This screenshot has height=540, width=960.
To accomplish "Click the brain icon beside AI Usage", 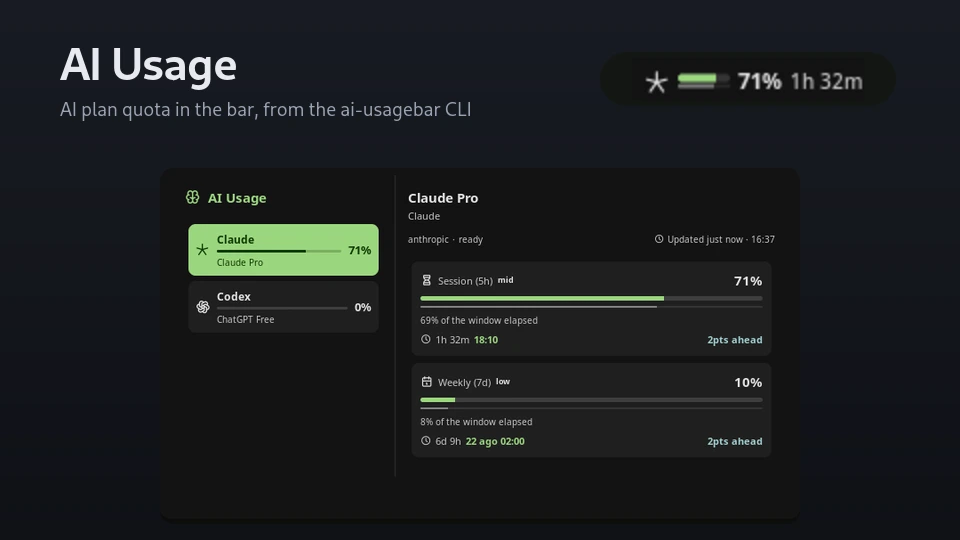I will point(192,197).
